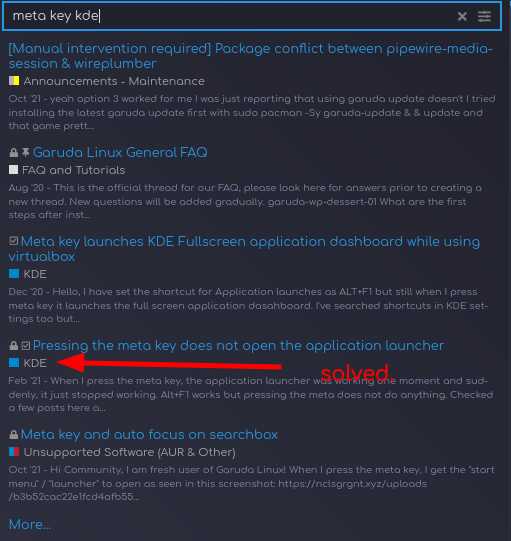Click solved checkbox icon on Meta key launches KDE topic
This screenshot has width=511, height=541.
click(13, 241)
